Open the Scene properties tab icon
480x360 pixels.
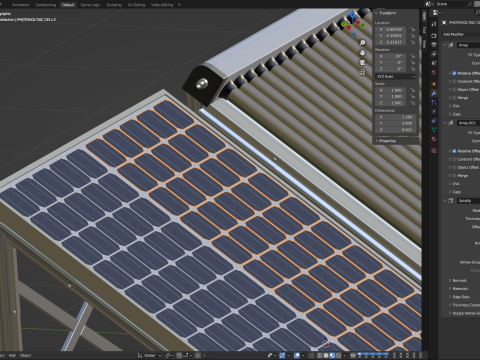pyautogui.click(x=434, y=63)
